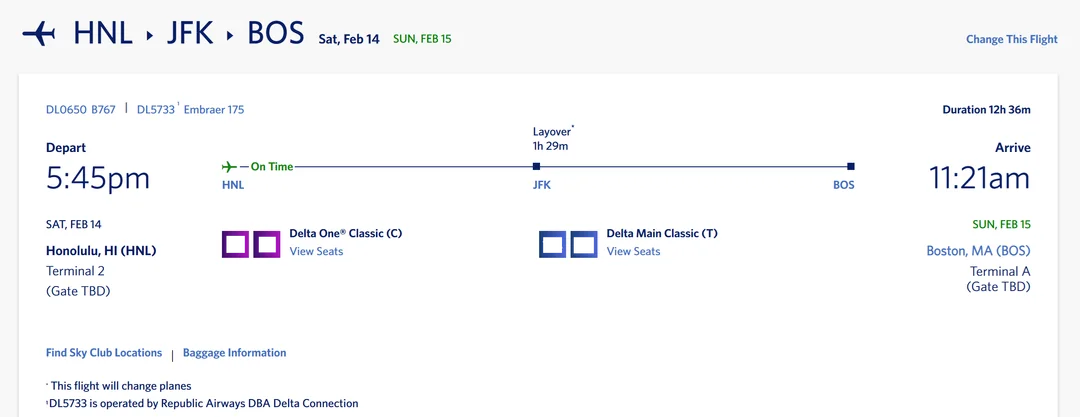Click Honolulu, HI (HNL) departure city
1080x417 pixels.
(101, 251)
